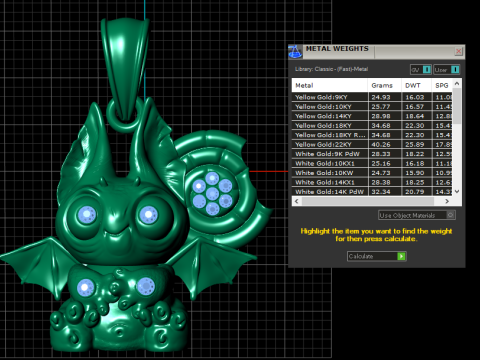
Task: Click the 28.98 grams cell
Action: (x=384, y=116)
